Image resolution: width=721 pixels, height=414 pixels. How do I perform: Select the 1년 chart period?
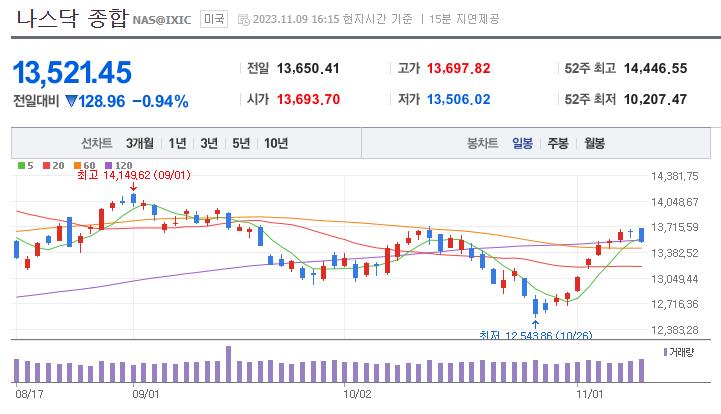click(177, 143)
